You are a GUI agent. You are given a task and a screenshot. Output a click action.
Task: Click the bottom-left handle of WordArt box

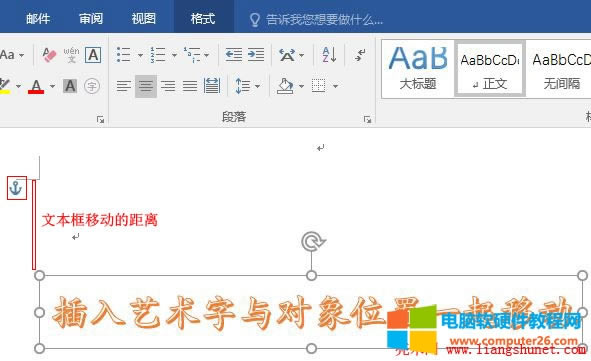point(39,349)
